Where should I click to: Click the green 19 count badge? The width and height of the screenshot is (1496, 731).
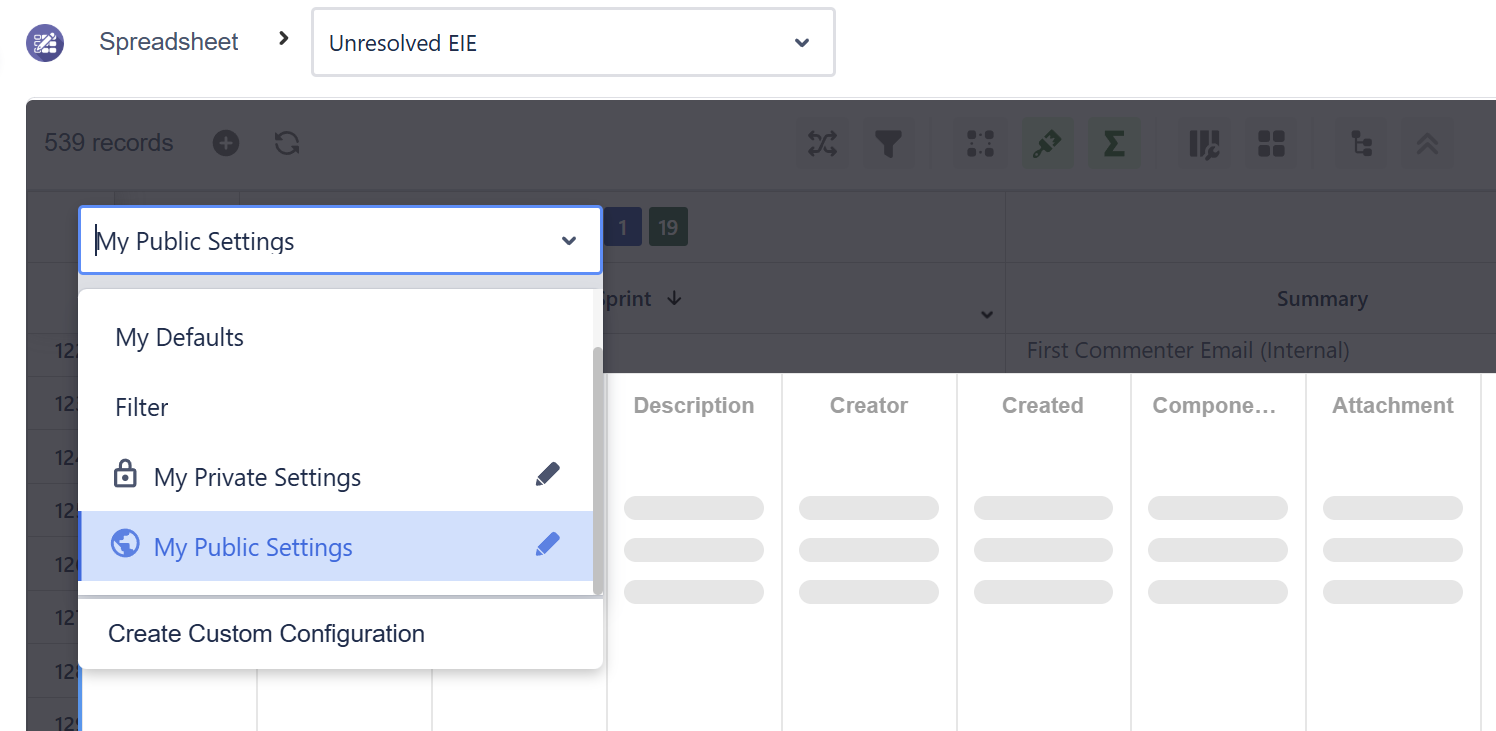point(667,228)
